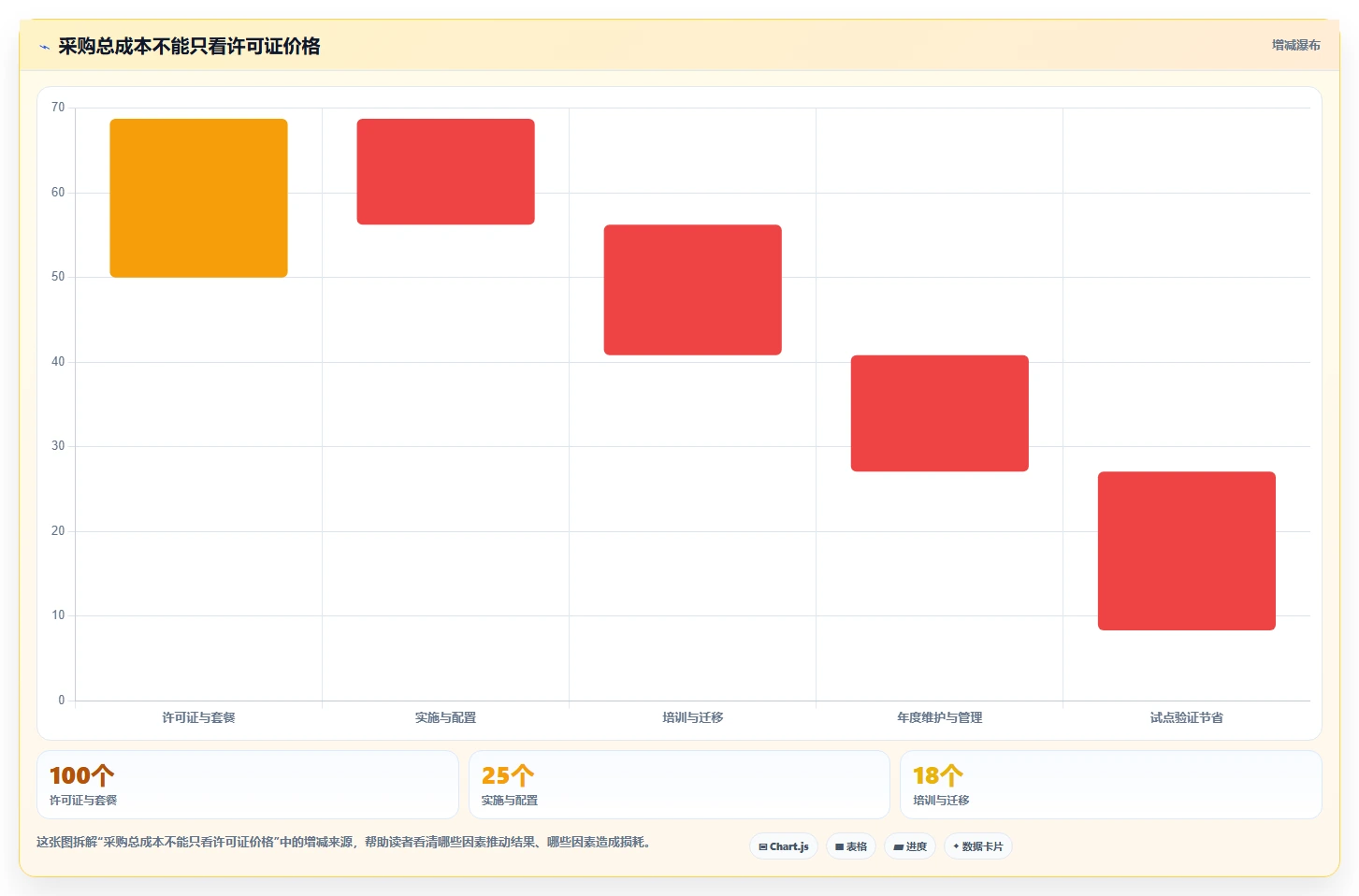The width and height of the screenshot is (1359, 896).
Task: Click y-axis tick value 40
Action: point(58,362)
